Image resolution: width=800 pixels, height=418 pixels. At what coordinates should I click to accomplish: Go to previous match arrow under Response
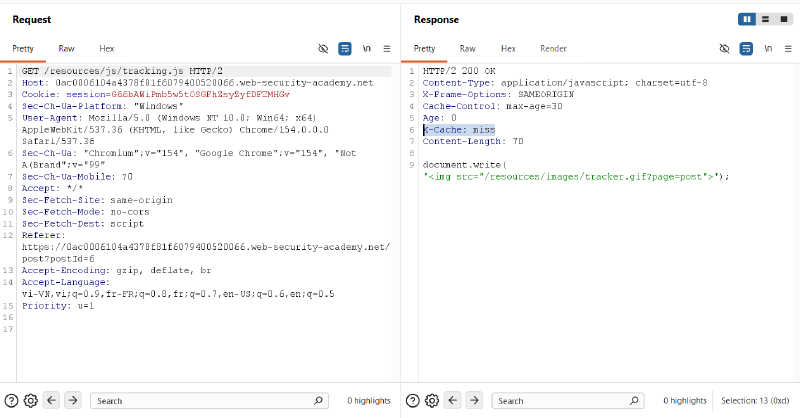(453, 400)
